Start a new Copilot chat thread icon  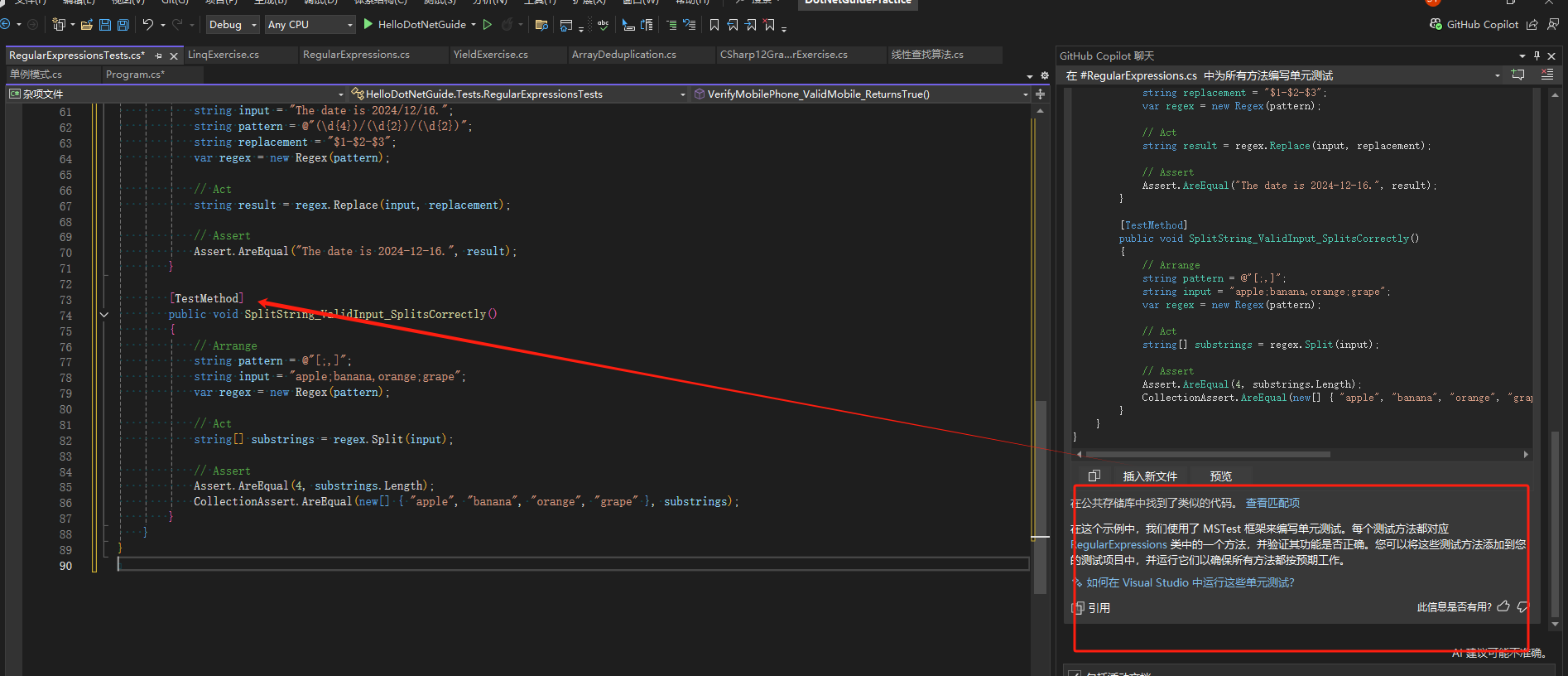[x=1517, y=75]
